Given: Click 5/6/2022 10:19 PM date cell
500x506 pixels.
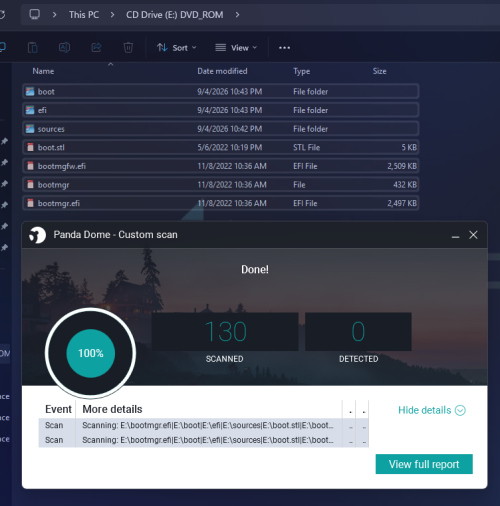Looking at the screenshot, I should point(230,147).
